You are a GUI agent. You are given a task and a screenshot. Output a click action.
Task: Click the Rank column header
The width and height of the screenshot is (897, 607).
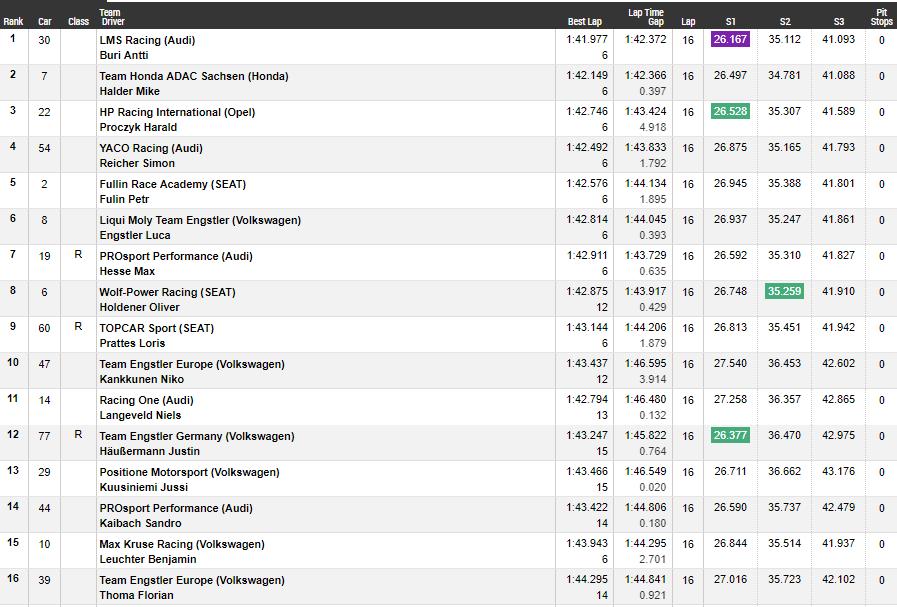(13, 22)
